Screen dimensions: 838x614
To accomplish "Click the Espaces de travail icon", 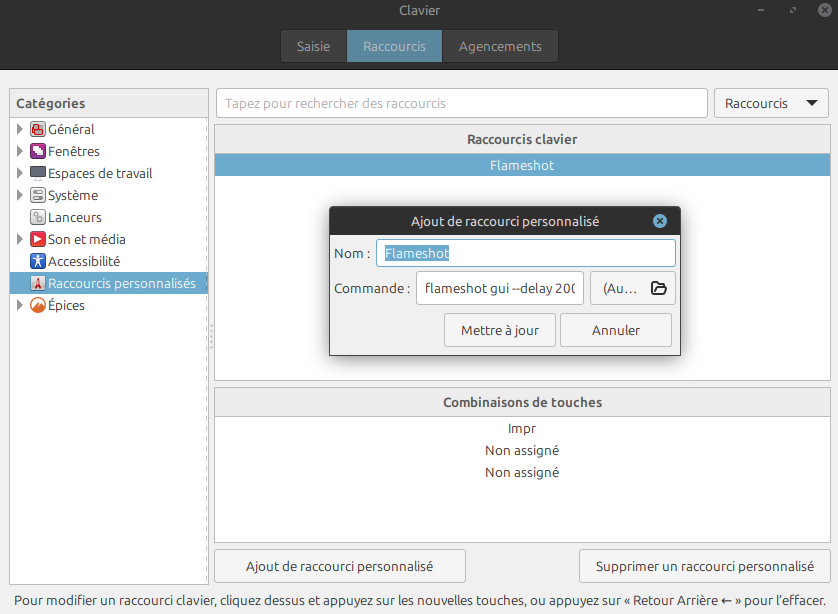I will coord(38,173).
